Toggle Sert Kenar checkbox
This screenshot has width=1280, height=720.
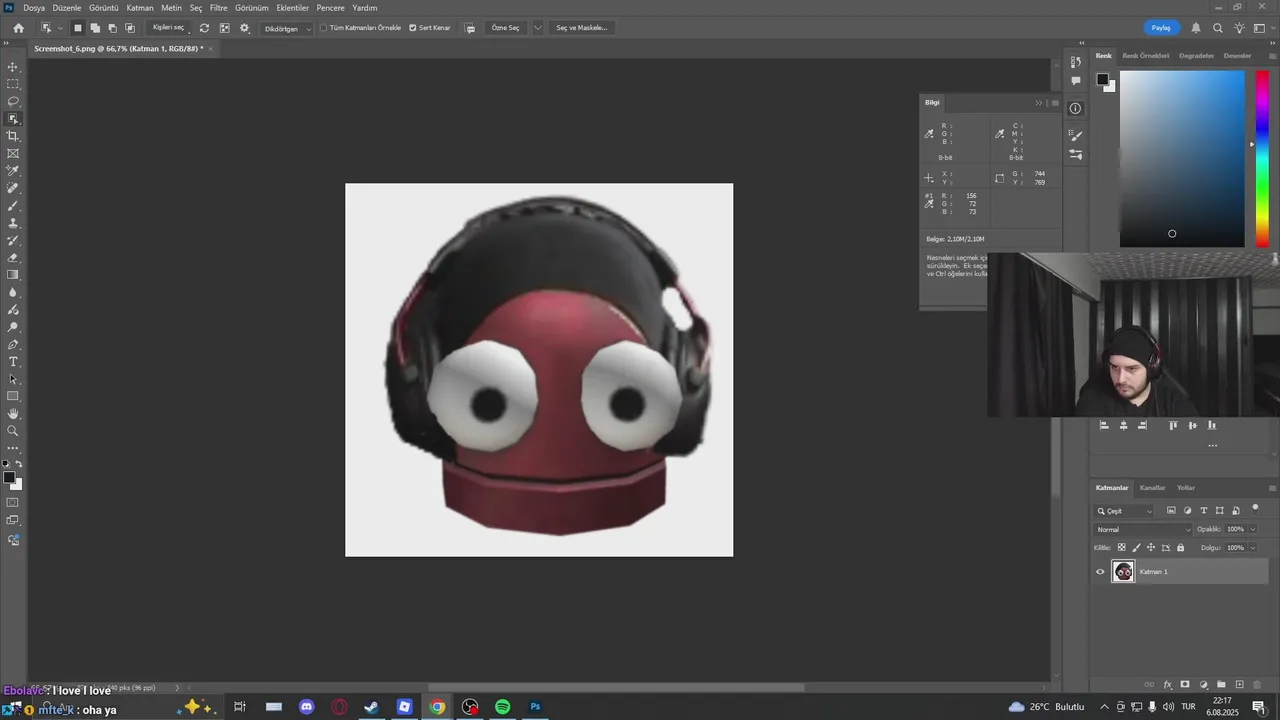[413, 28]
